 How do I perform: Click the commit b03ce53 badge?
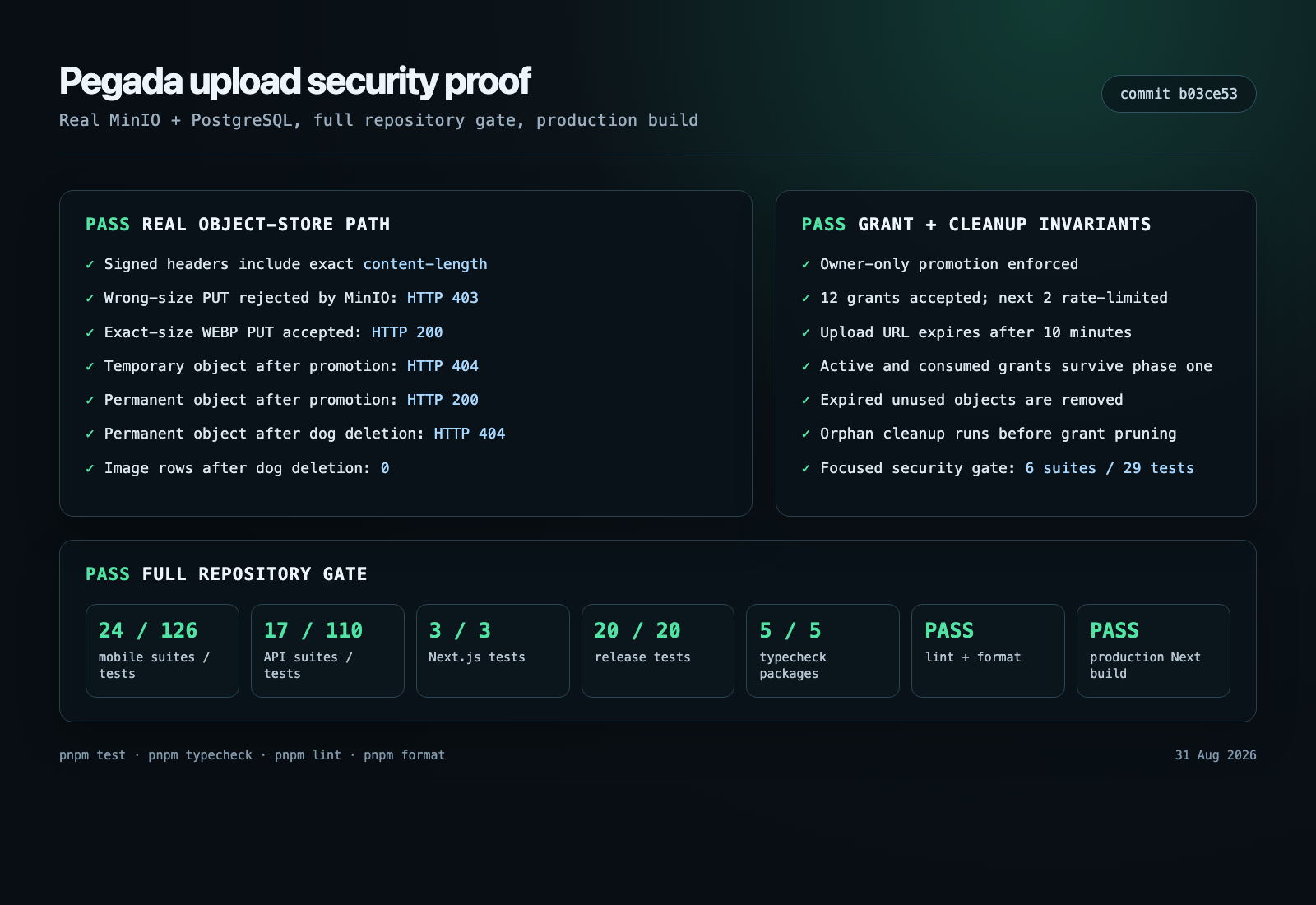click(x=1179, y=94)
